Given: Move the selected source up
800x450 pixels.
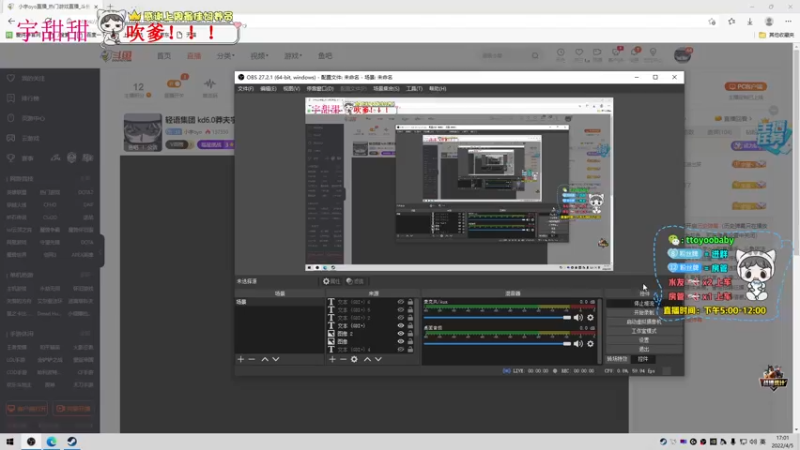Looking at the screenshot, I should click(367, 359).
